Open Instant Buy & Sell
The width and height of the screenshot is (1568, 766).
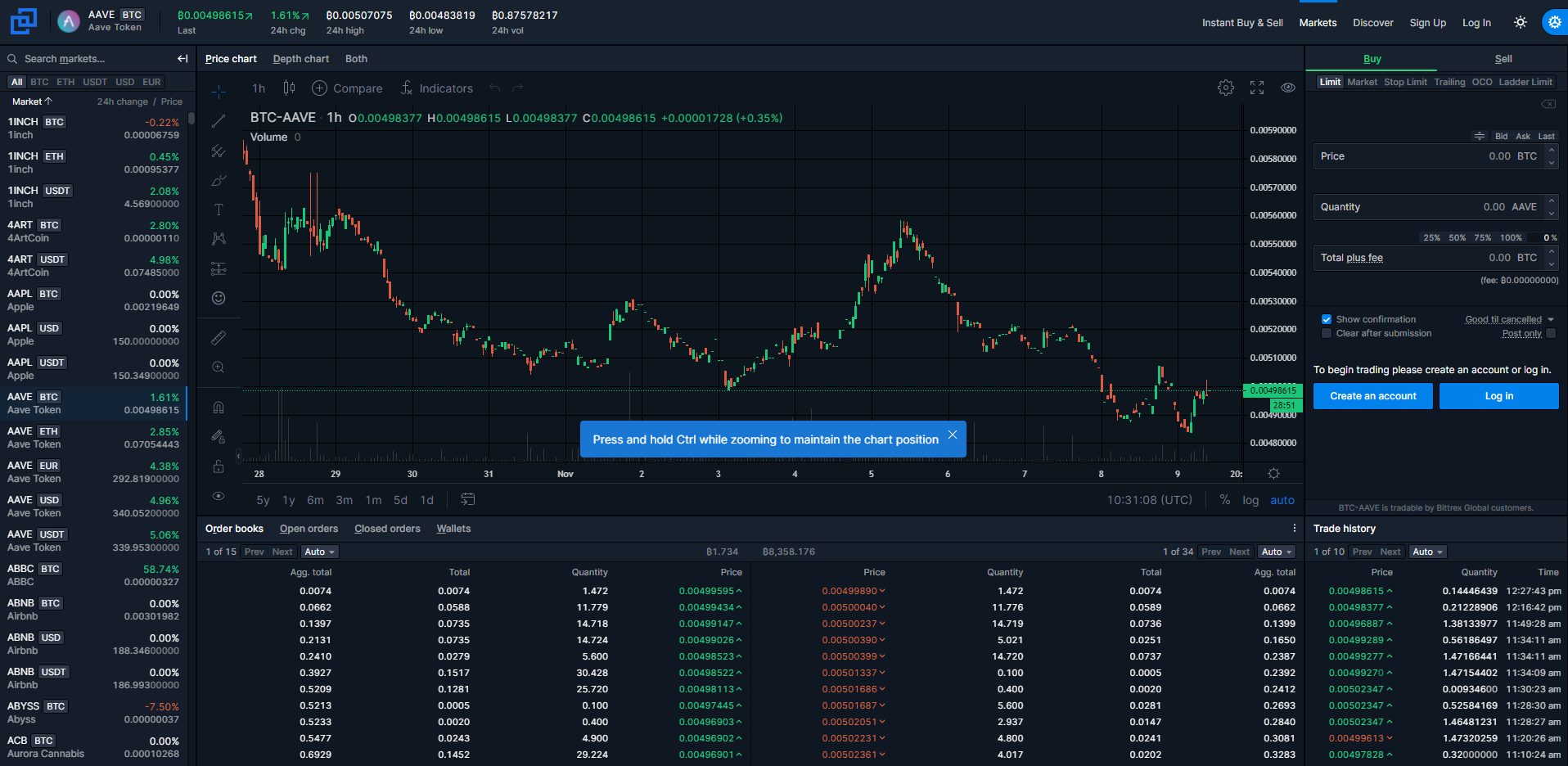[x=1242, y=23]
